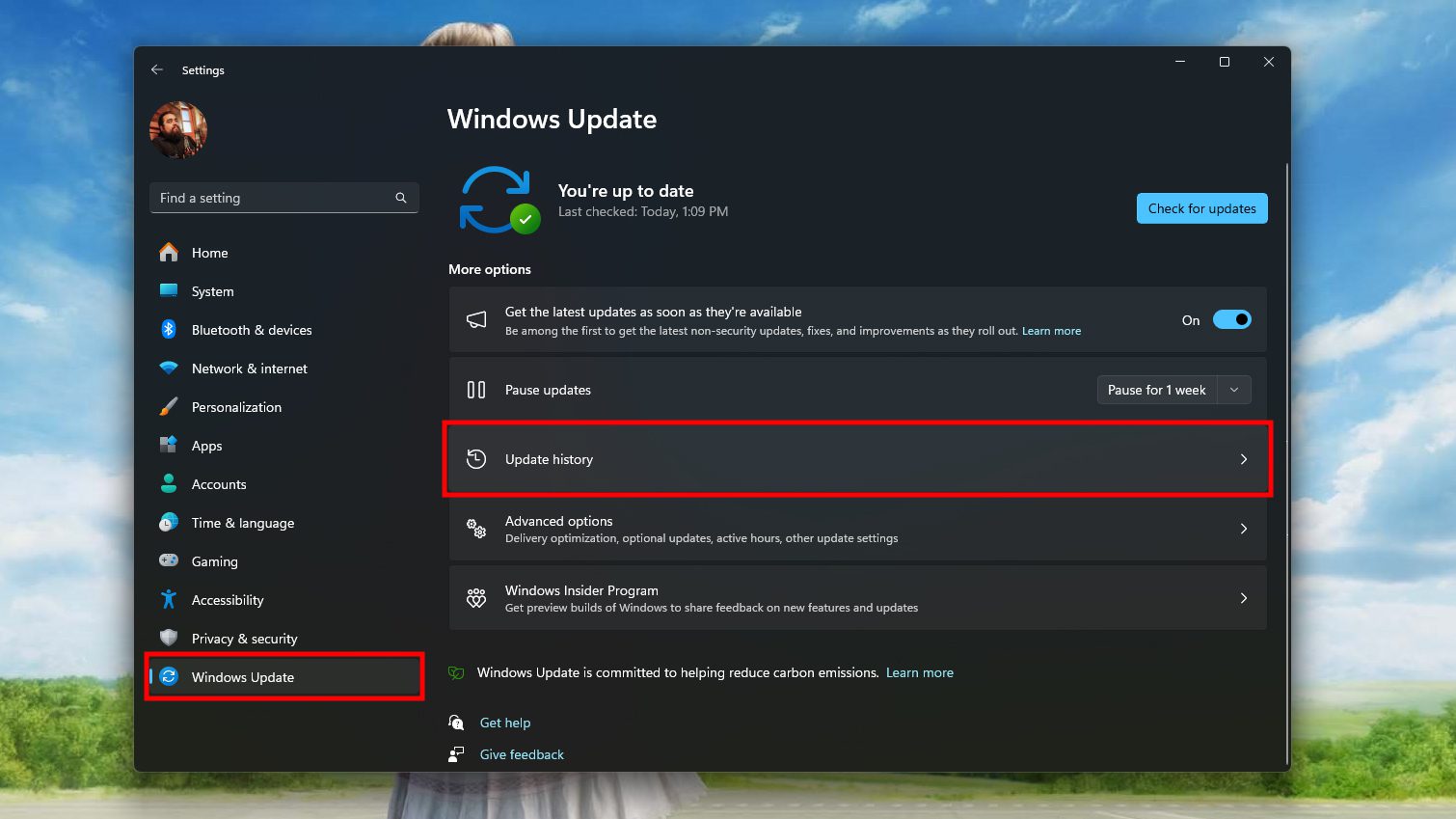Expand Windows Insider Program chevron

(x=1244, y=598)
